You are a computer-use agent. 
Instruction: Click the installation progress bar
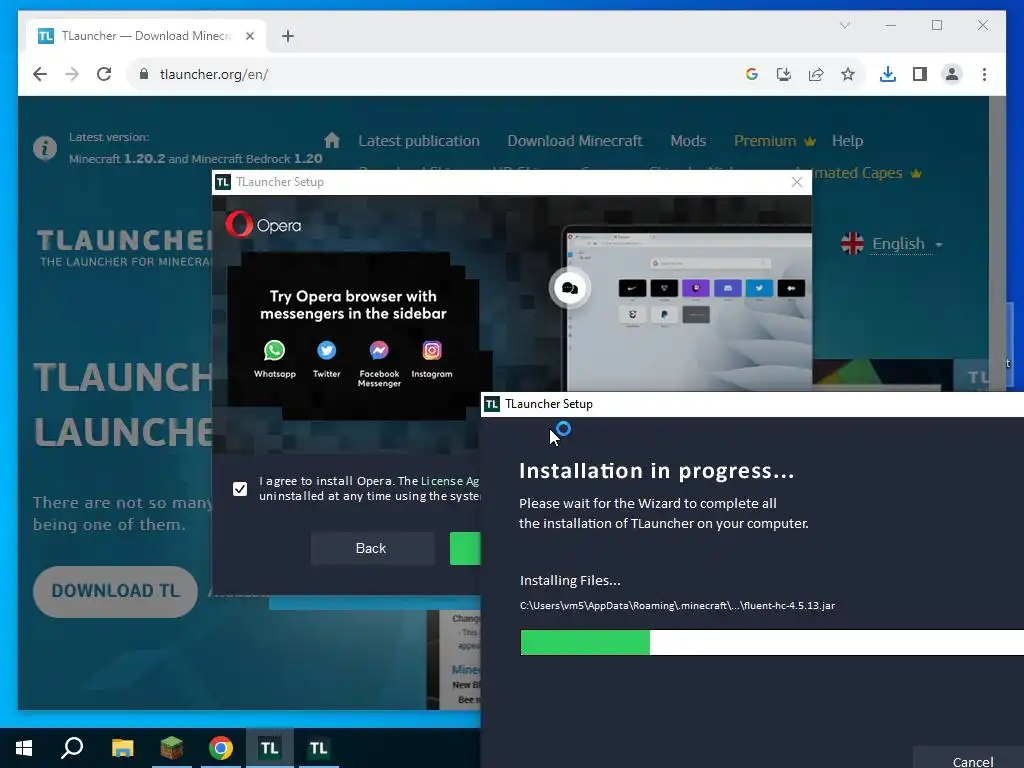[772, 643]
